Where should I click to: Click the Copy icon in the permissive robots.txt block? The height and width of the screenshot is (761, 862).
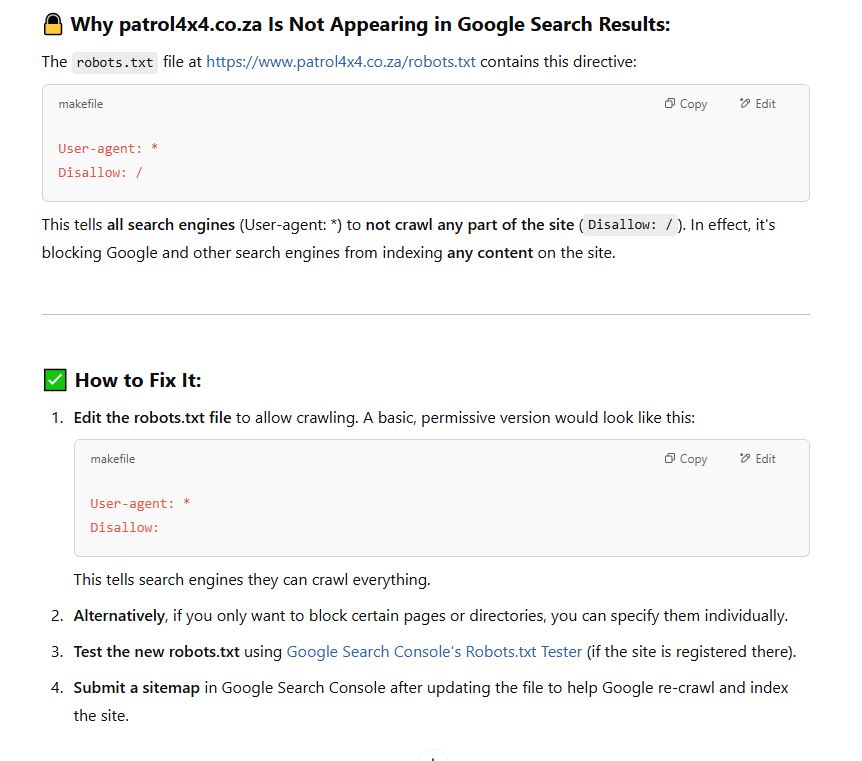(x=669, y=459)
